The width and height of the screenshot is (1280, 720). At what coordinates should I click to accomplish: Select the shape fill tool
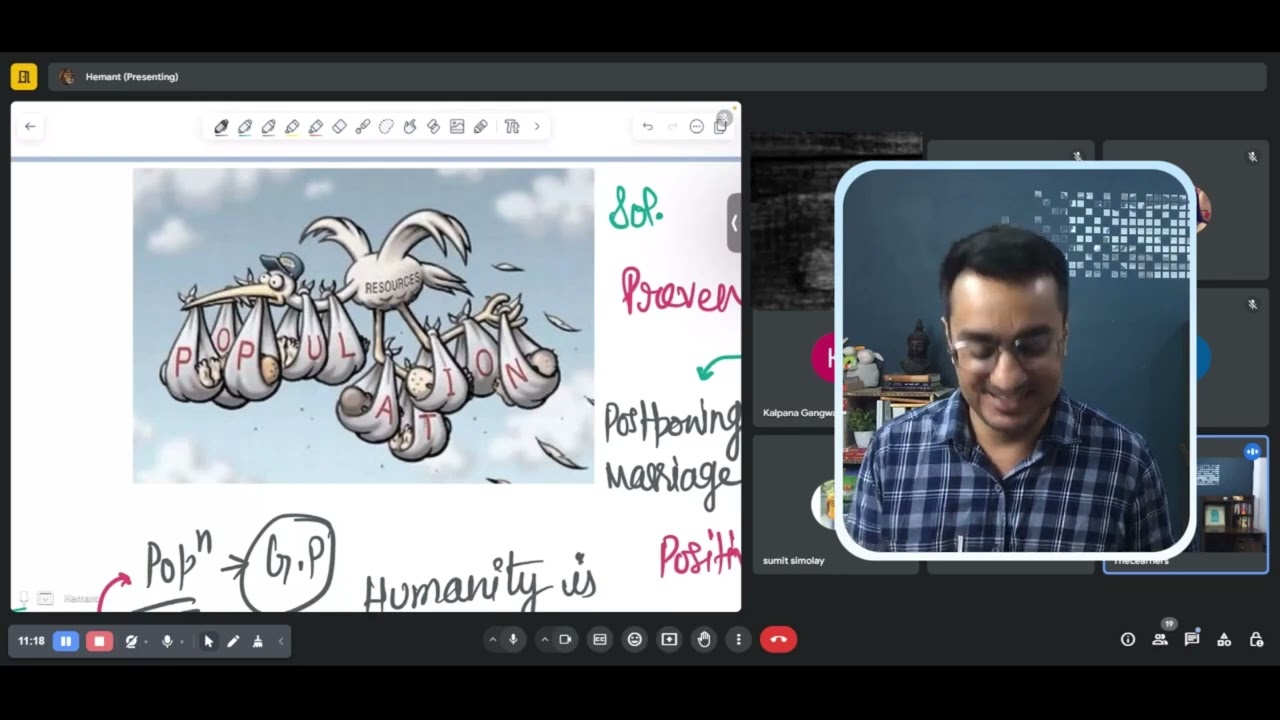coord(433,126)
